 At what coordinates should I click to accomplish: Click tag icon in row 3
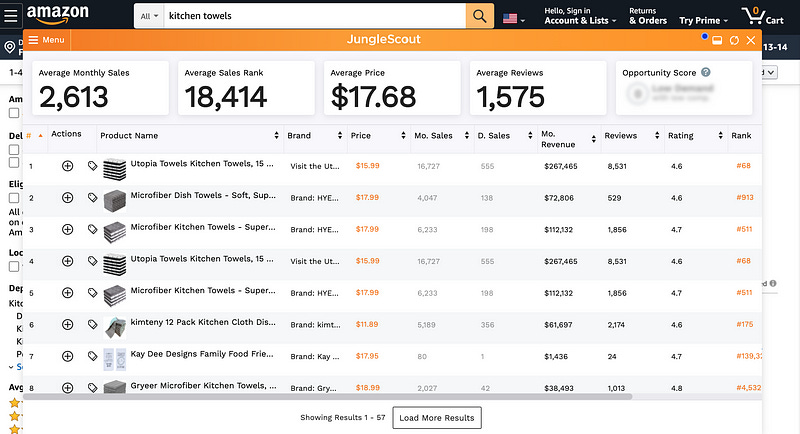92,229
